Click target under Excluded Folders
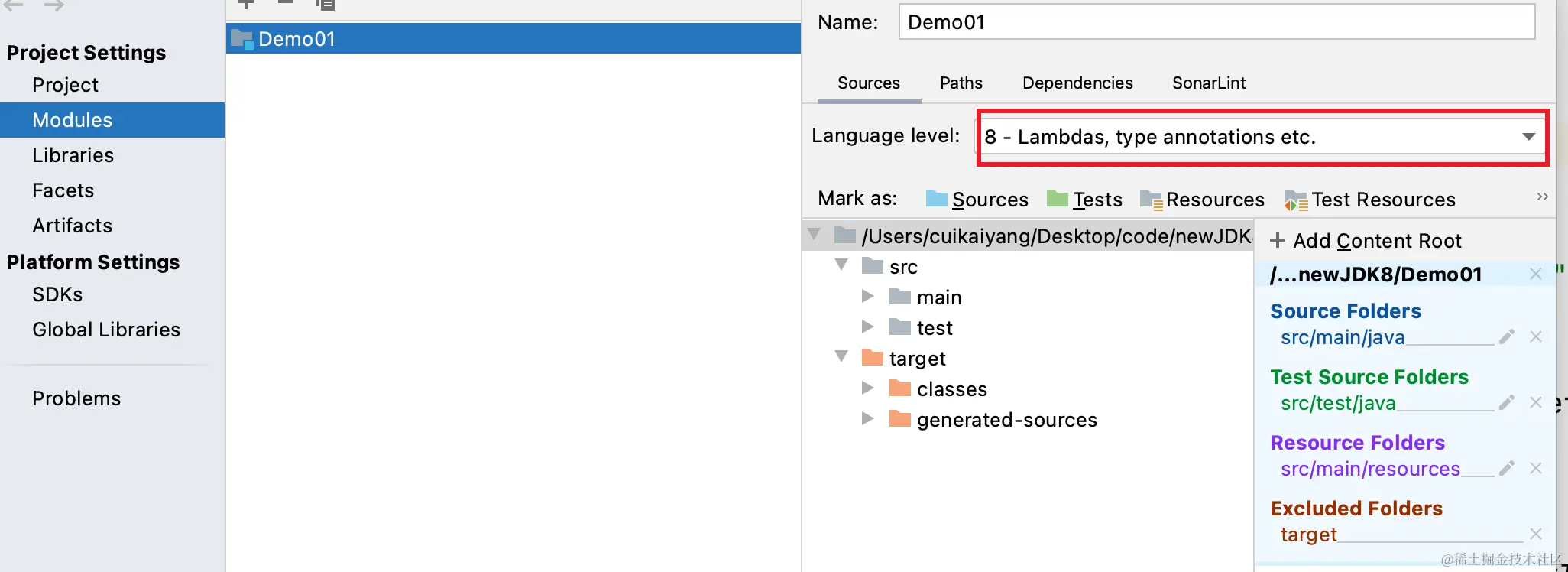The width and height of the screenshot is (1568, 572). click(1308, 535)
